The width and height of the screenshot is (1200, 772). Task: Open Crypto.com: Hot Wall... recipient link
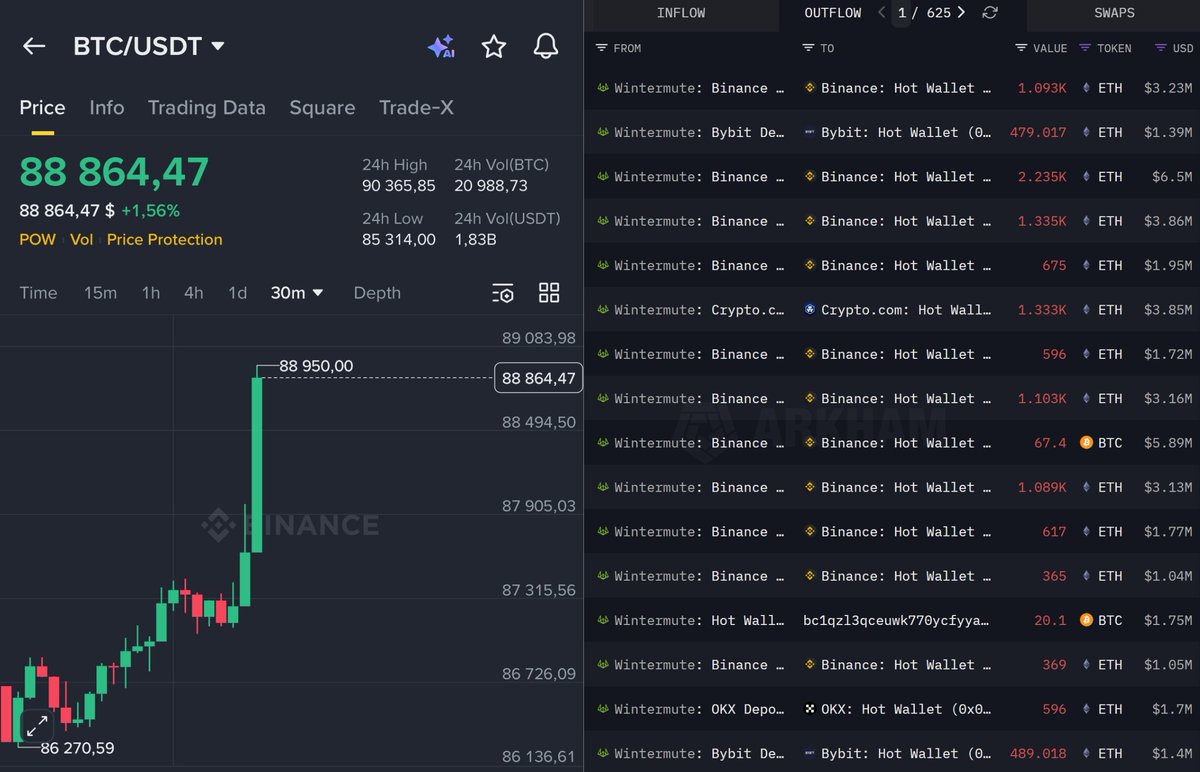point(906,310)
